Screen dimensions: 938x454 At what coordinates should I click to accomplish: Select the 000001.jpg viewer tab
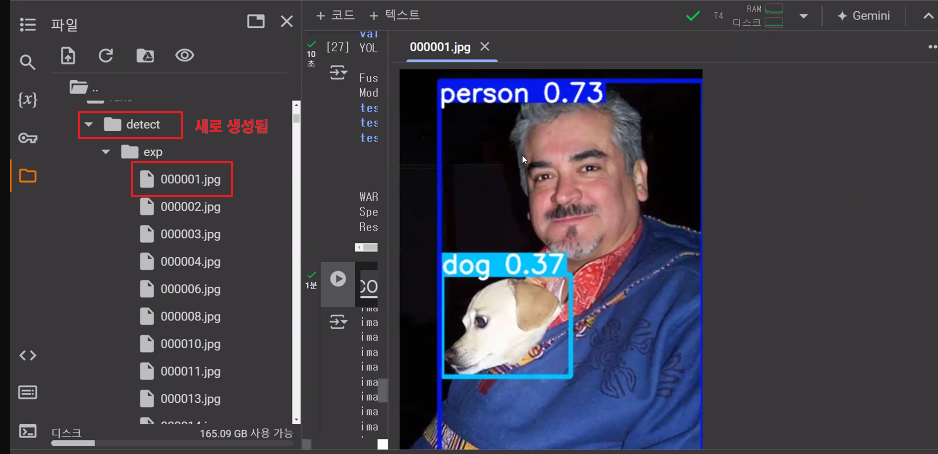click(440, 47)
